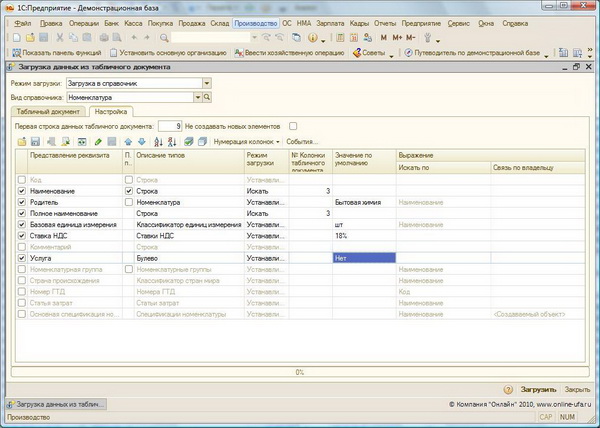Open the Файл menu
Screen dimensions: 600x428
tap(23, 23)
